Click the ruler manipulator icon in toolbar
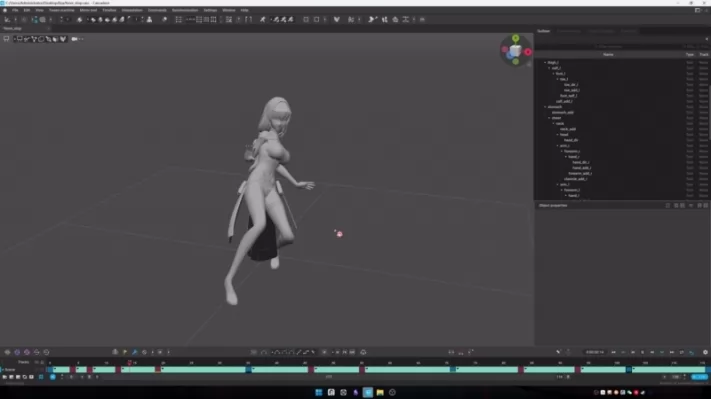 (405, 19)
